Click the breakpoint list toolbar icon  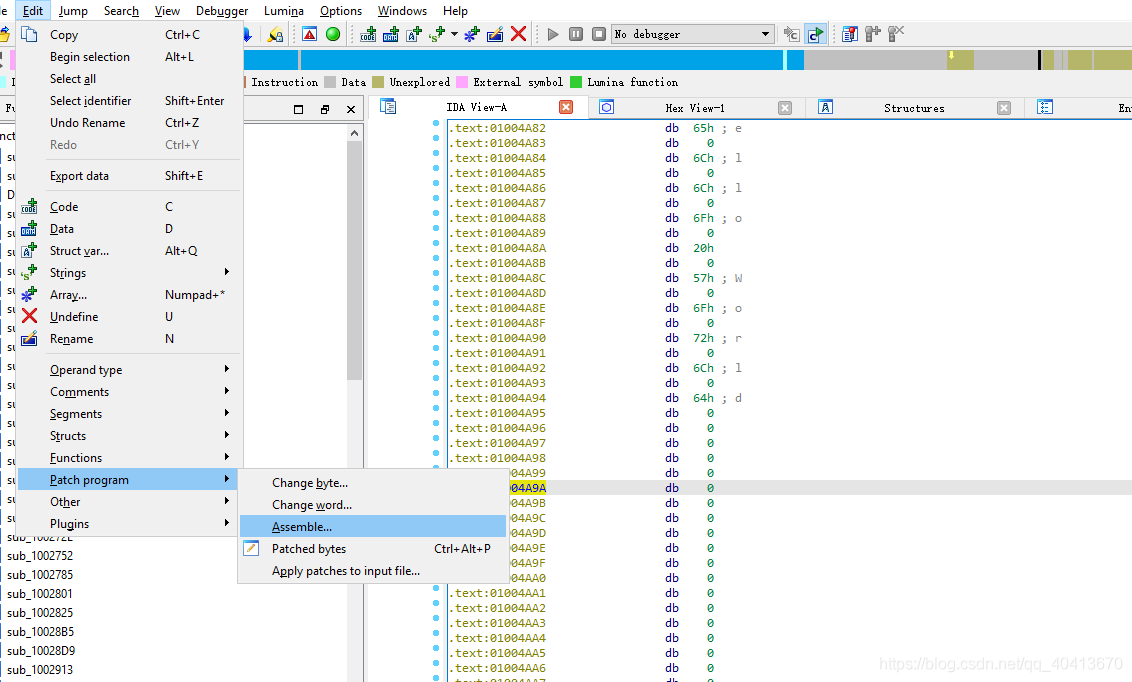pyautogui.click(x=850, y=34)
